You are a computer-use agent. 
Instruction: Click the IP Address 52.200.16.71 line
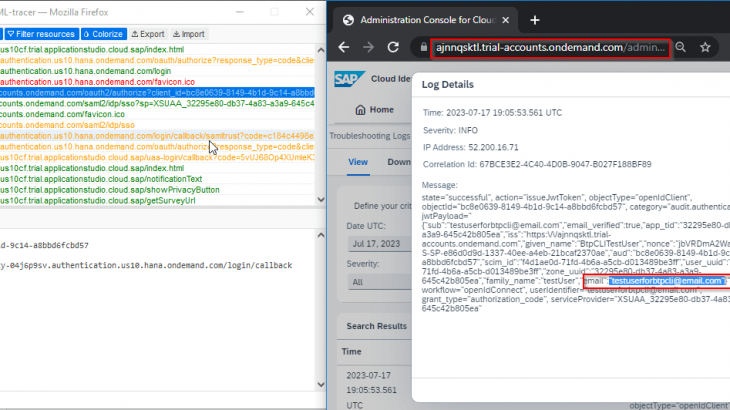pos(470,148)
